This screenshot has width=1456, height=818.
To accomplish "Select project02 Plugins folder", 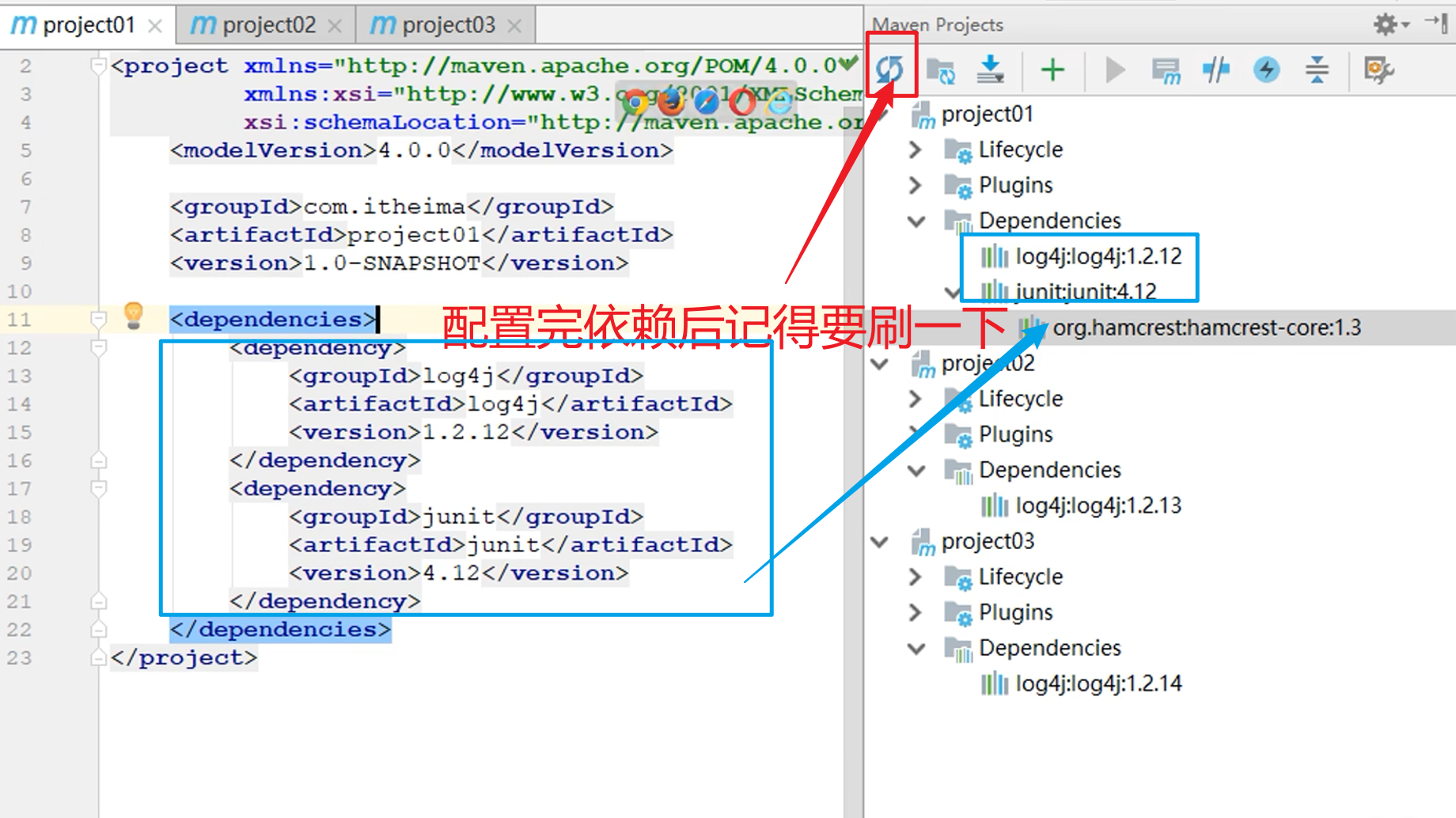I will 1015,434.
